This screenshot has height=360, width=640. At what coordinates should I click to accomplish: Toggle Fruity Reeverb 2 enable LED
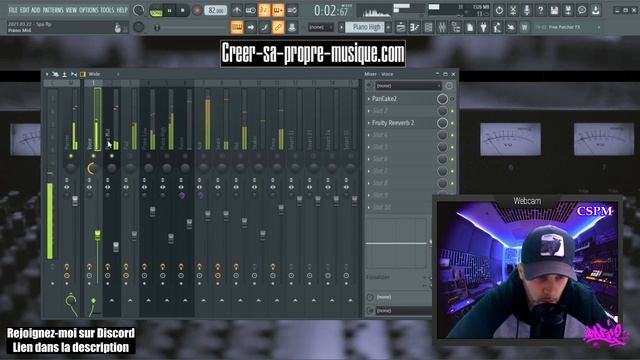pyautogui.click(x=452, y=123)
